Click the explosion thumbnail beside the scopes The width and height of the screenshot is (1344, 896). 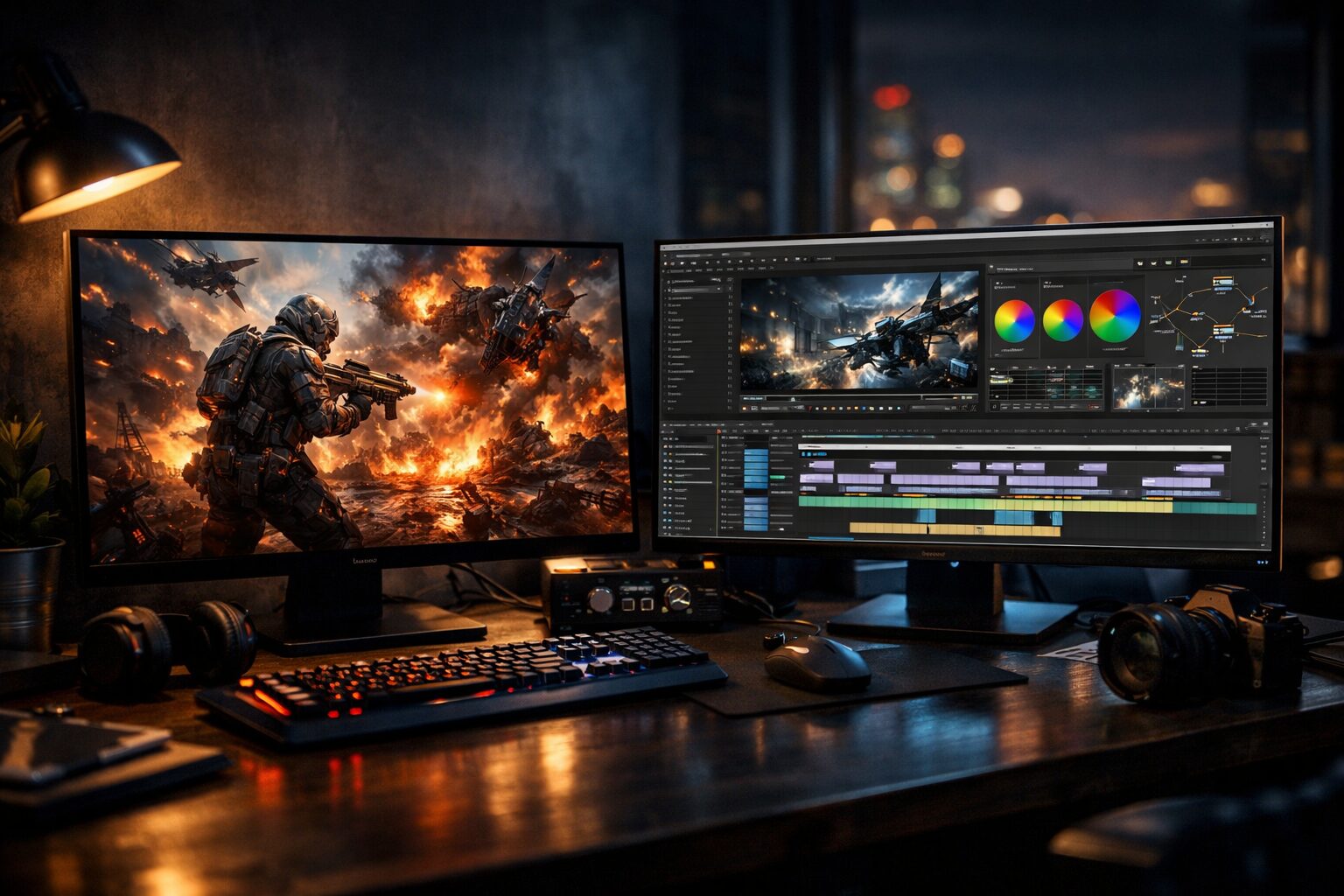[x=1147, y=388]
